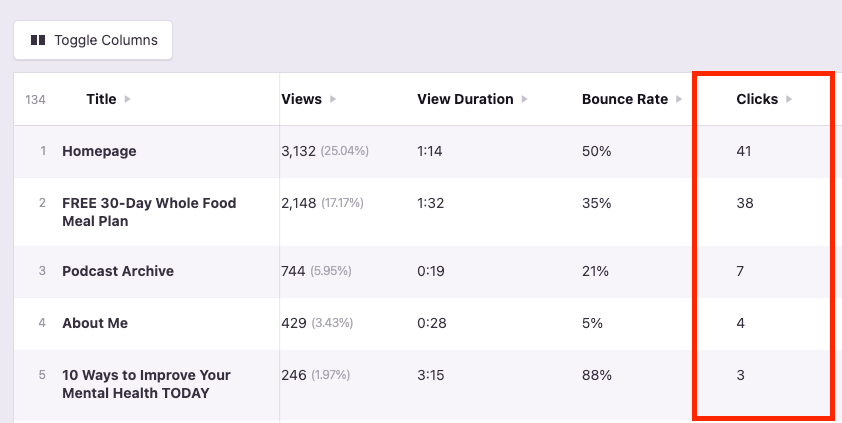Select the Bounce Rate column header

[625, 99]
